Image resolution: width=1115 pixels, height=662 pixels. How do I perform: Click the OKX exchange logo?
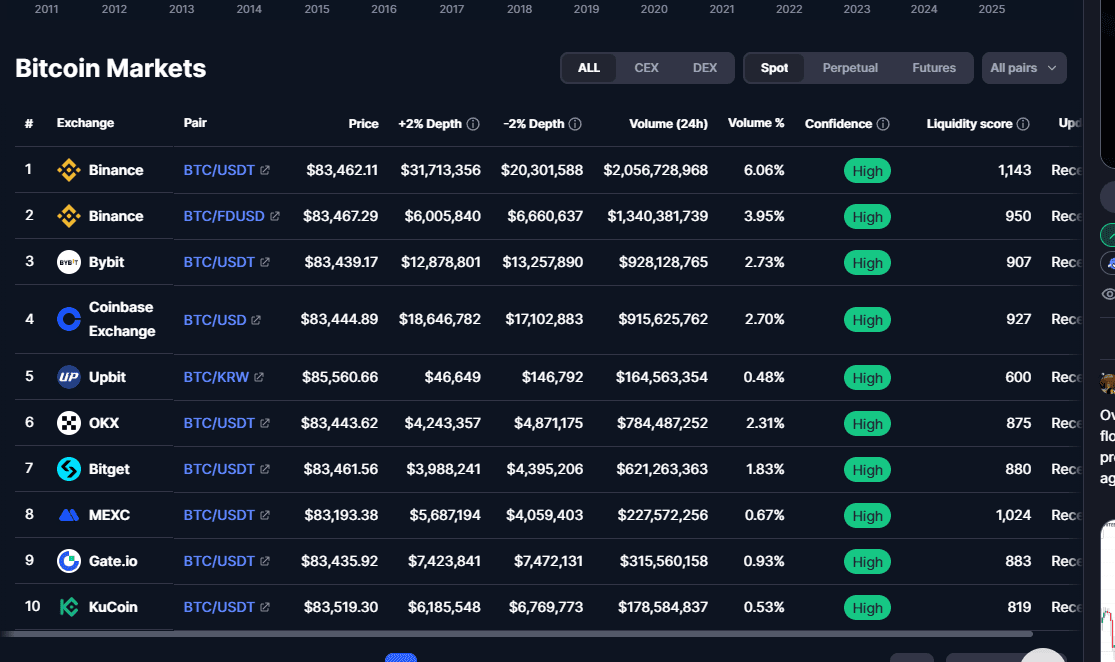[x=67, y=422]
